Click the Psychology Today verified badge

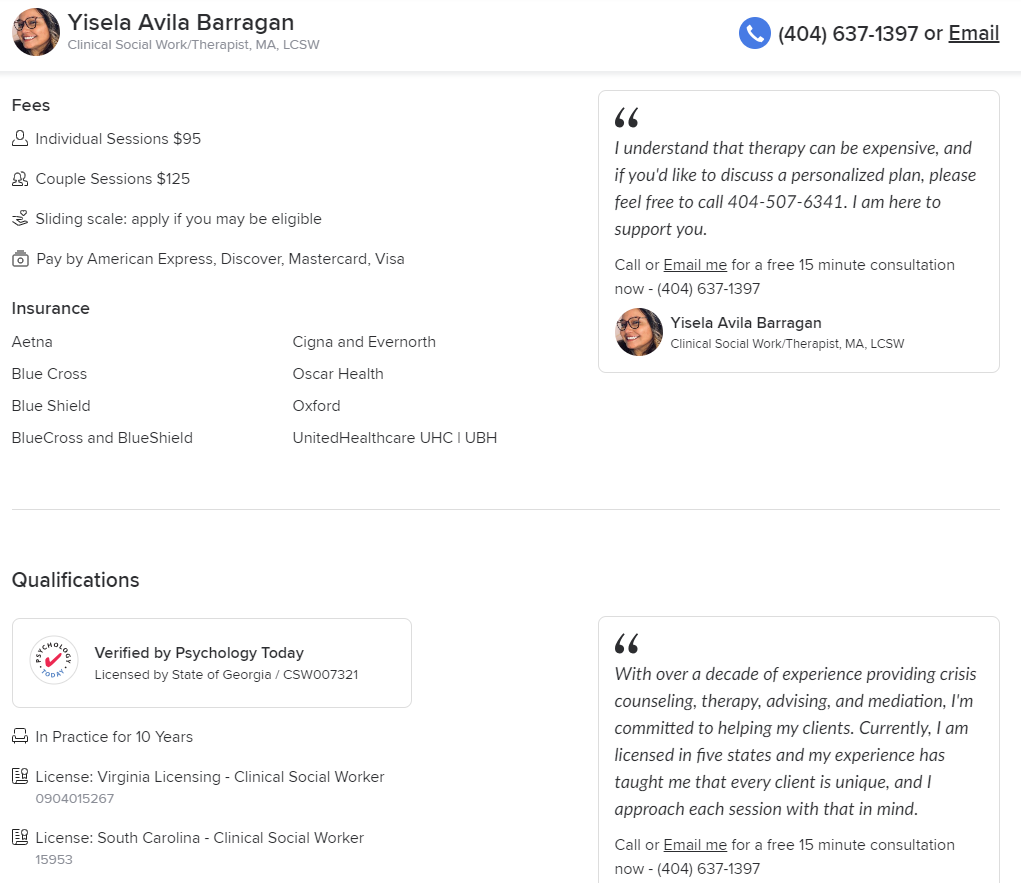pyautogui.click(x=54, y=660)
